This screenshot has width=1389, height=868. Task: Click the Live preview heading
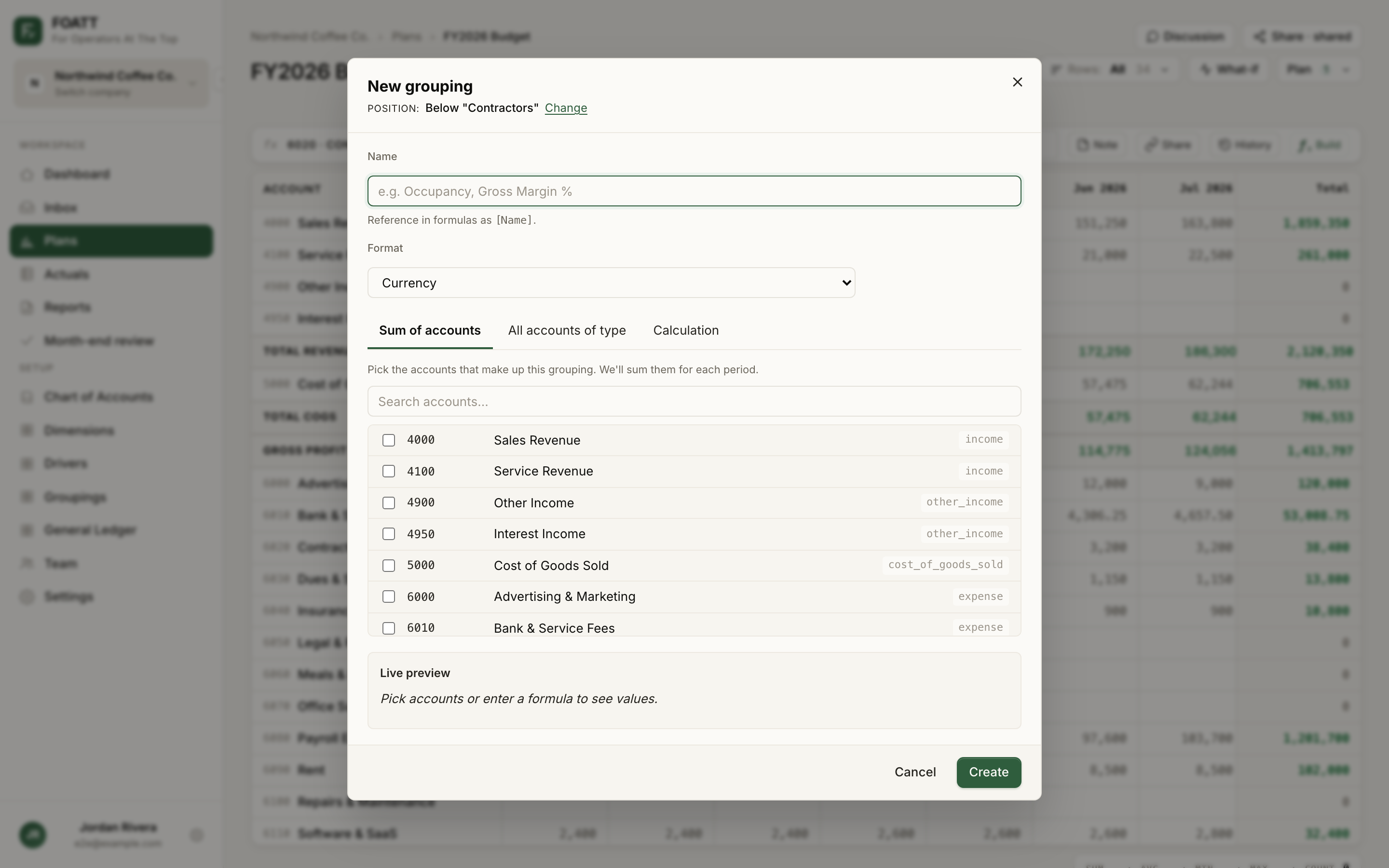(x=415, y=673)
